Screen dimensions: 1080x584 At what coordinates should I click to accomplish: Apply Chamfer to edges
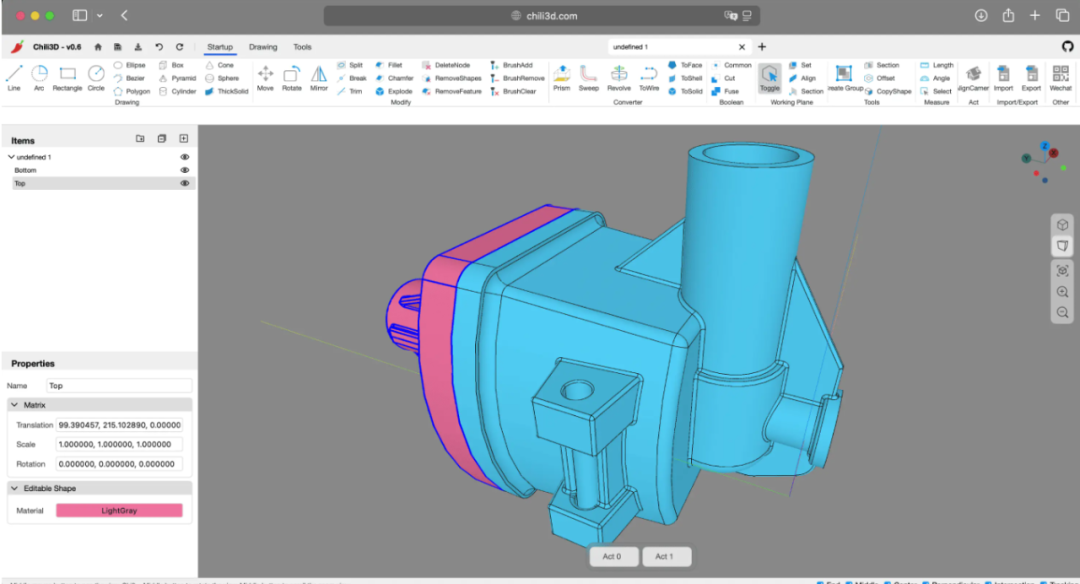pos(394,78)
